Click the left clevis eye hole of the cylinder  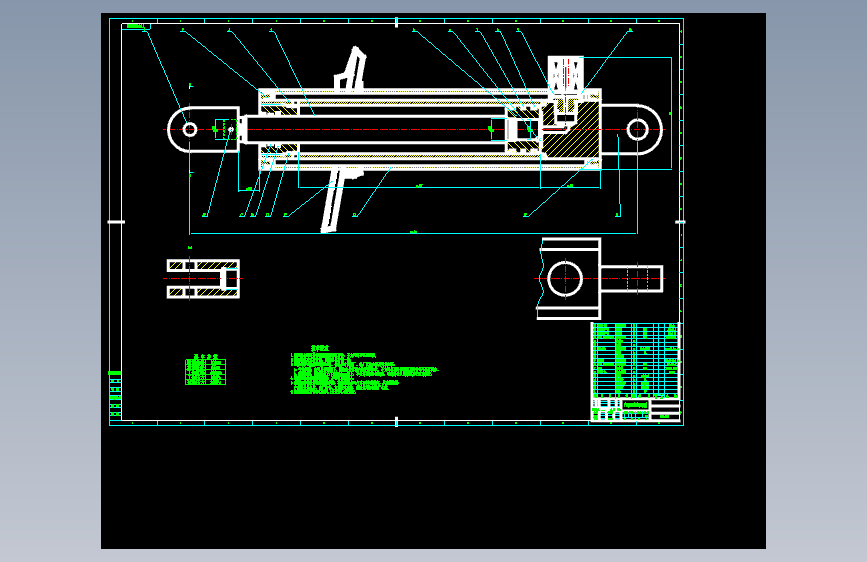[x=190, y=129]
